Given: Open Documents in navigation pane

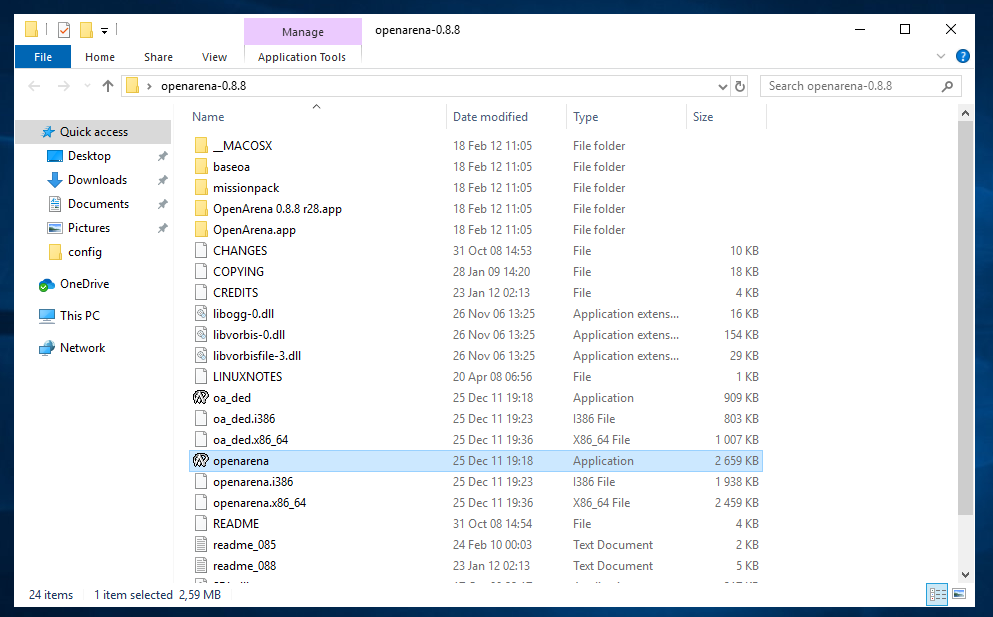Looking at the screenshot, I should pyautogui.click(x=98, y=204).
